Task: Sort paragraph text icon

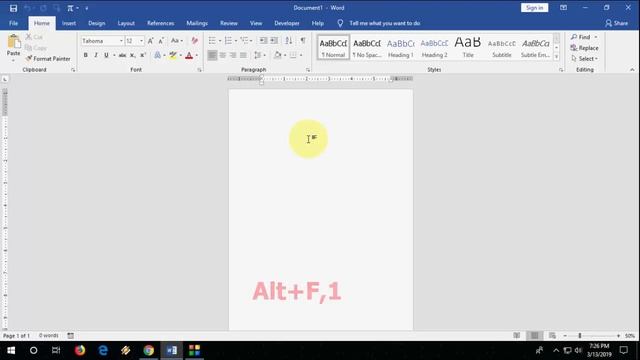Action: point(289,40)
